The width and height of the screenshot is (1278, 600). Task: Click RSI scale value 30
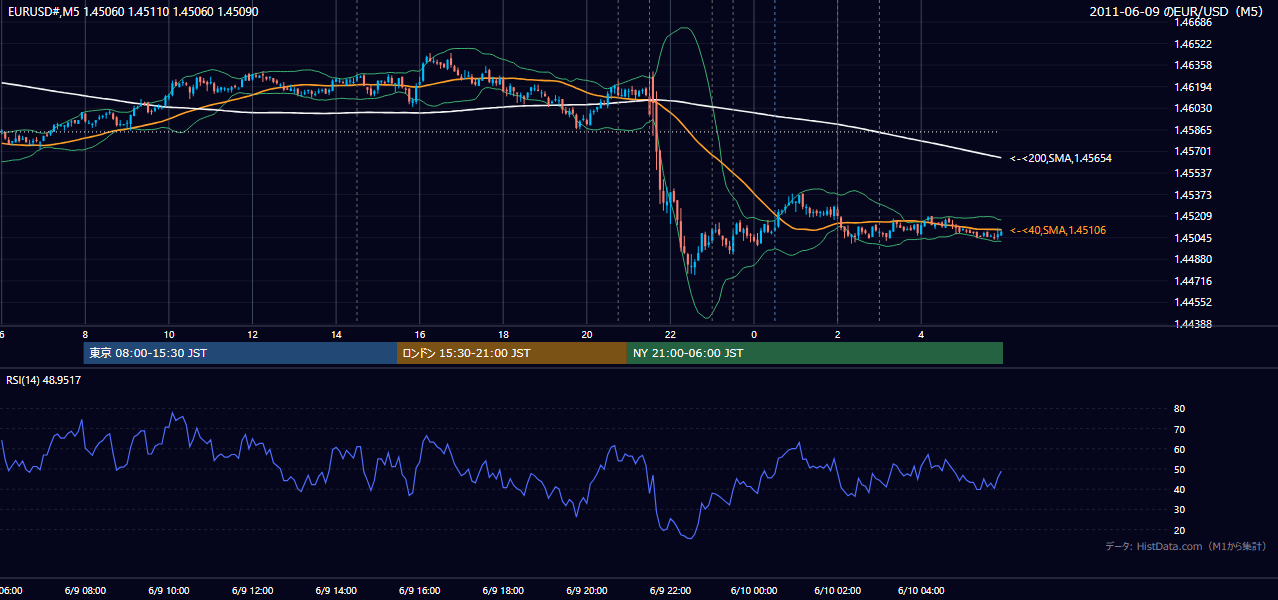click(x=1179, y=509)
